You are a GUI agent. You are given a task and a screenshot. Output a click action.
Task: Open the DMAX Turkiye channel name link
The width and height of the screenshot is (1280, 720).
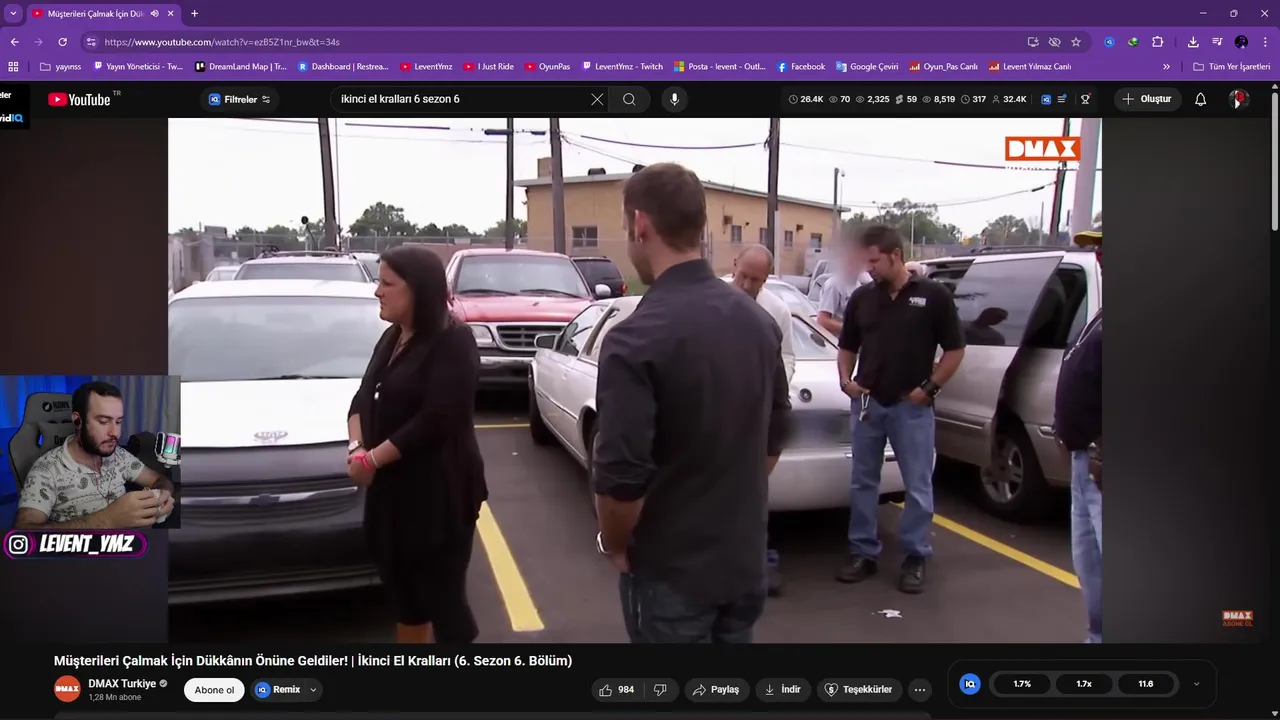click(122, 683)
